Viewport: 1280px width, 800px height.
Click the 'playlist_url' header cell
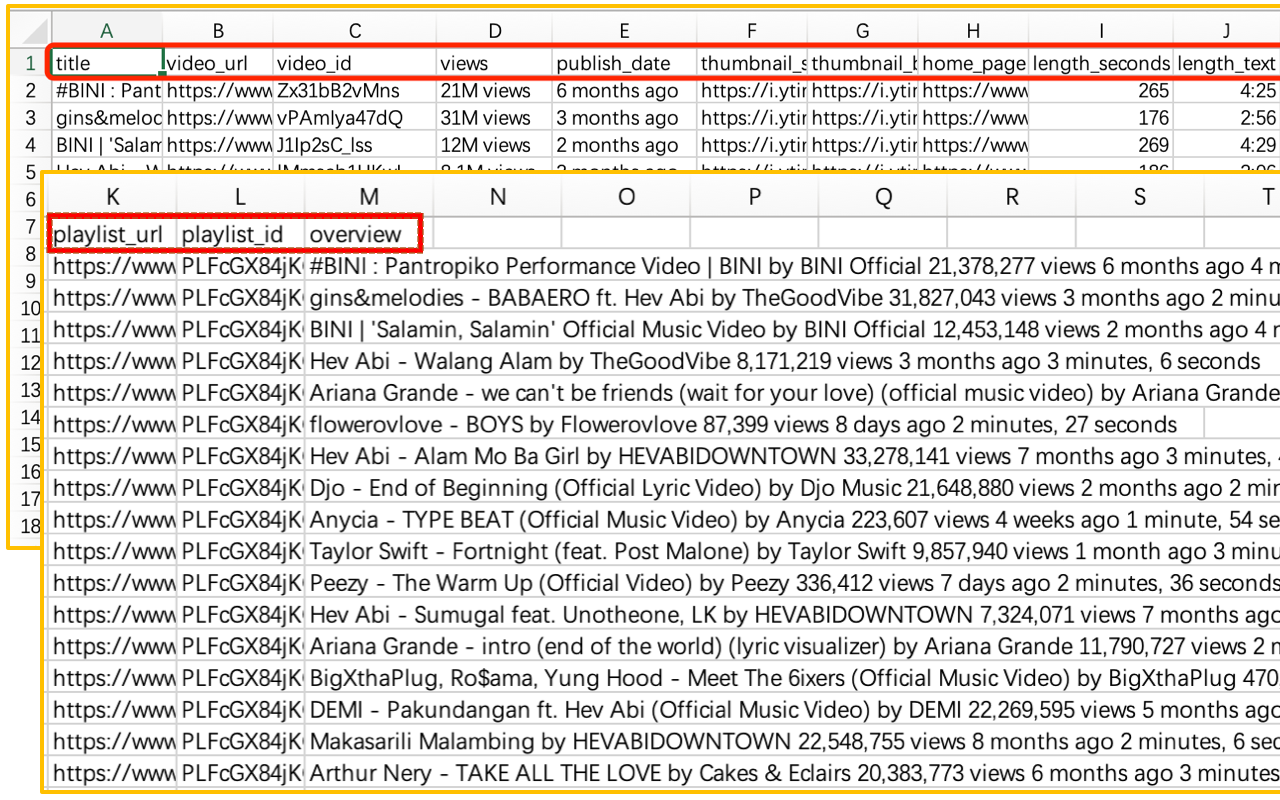coord(112,234)
